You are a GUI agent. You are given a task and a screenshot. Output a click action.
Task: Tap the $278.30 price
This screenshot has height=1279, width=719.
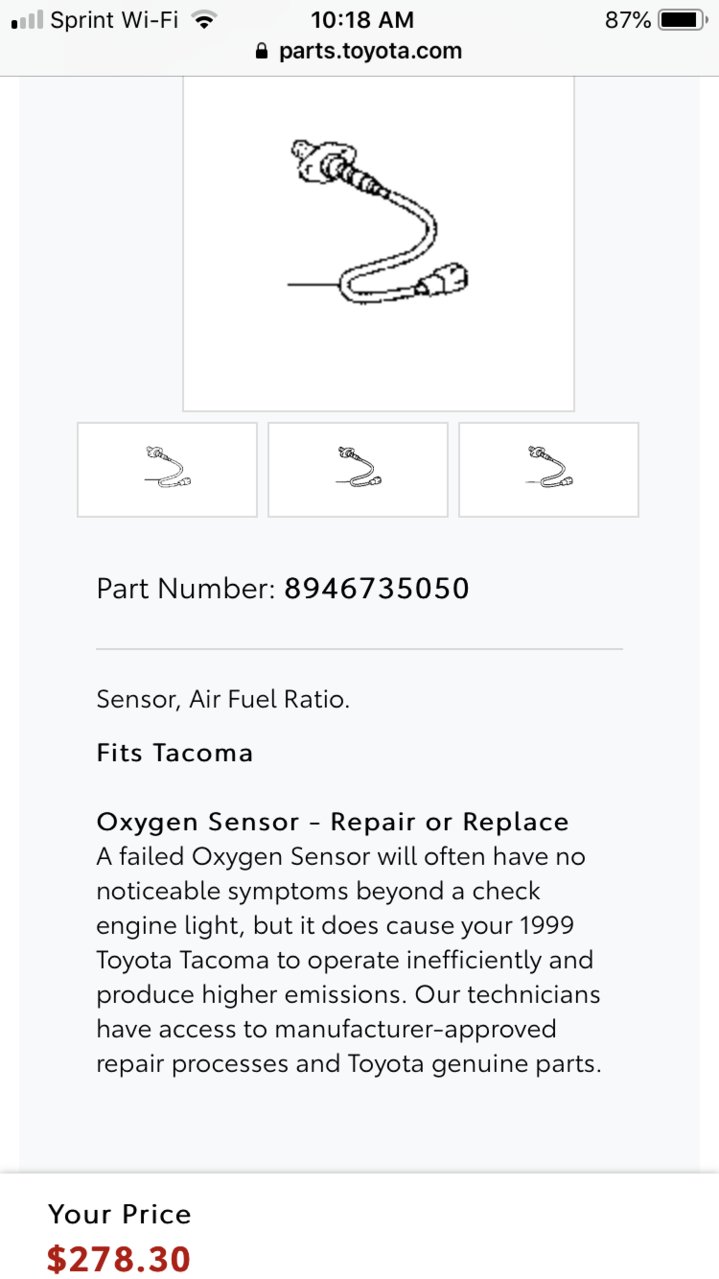118,1259
